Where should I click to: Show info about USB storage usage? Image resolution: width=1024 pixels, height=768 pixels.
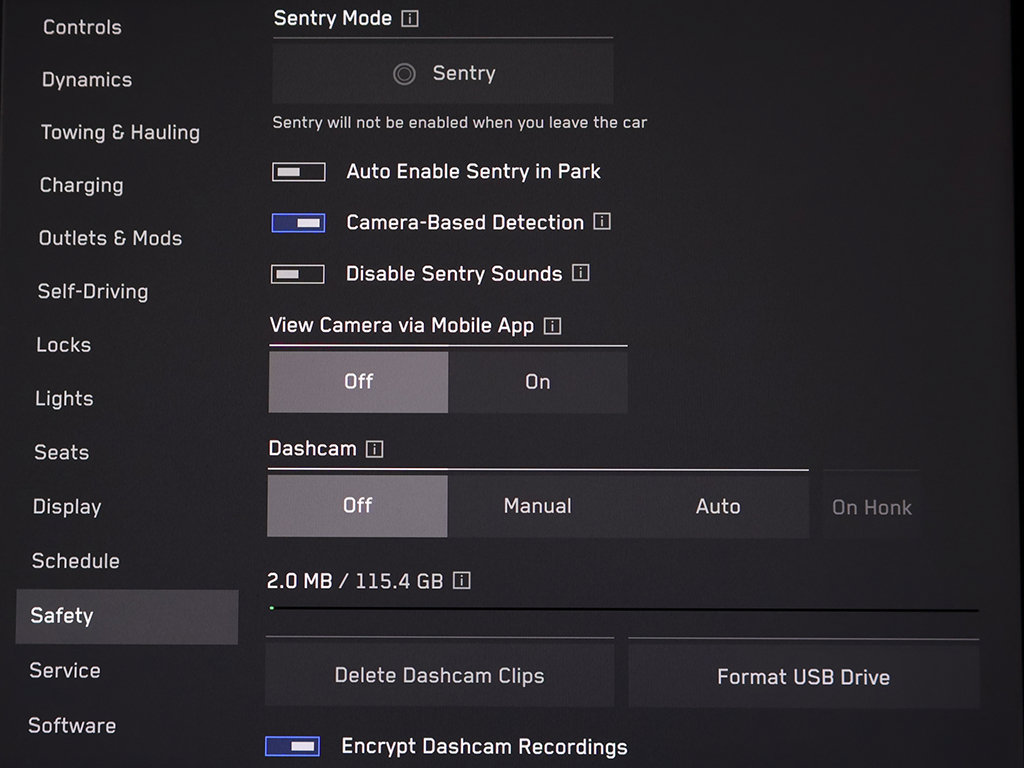click(x=462, y=580)
